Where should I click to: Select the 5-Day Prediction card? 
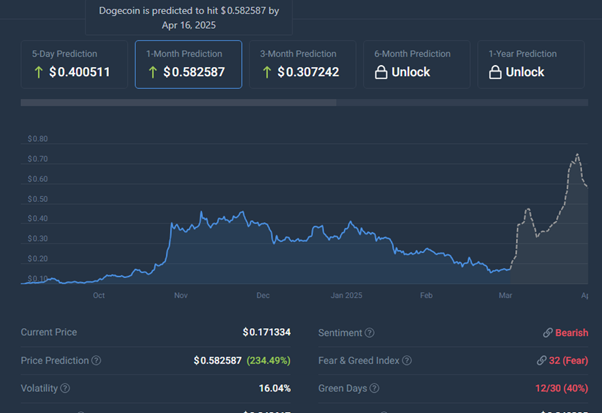(74, 64)
